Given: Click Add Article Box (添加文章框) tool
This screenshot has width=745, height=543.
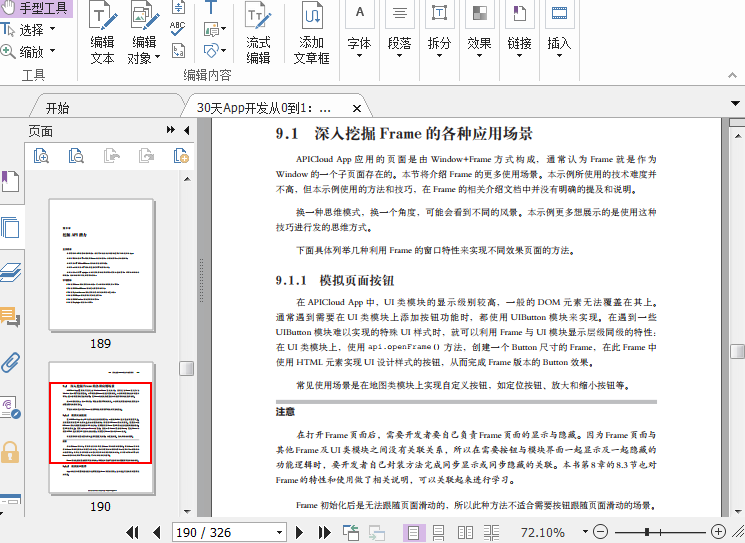Looking at the screenshot, I should pos(311,33).
